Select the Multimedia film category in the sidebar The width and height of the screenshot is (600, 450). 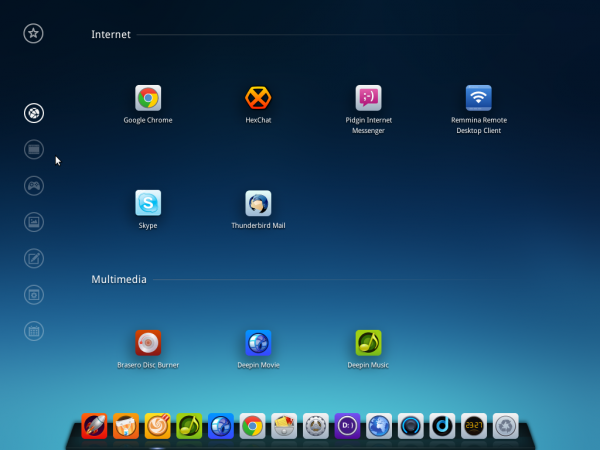click(x=34, y=149)
